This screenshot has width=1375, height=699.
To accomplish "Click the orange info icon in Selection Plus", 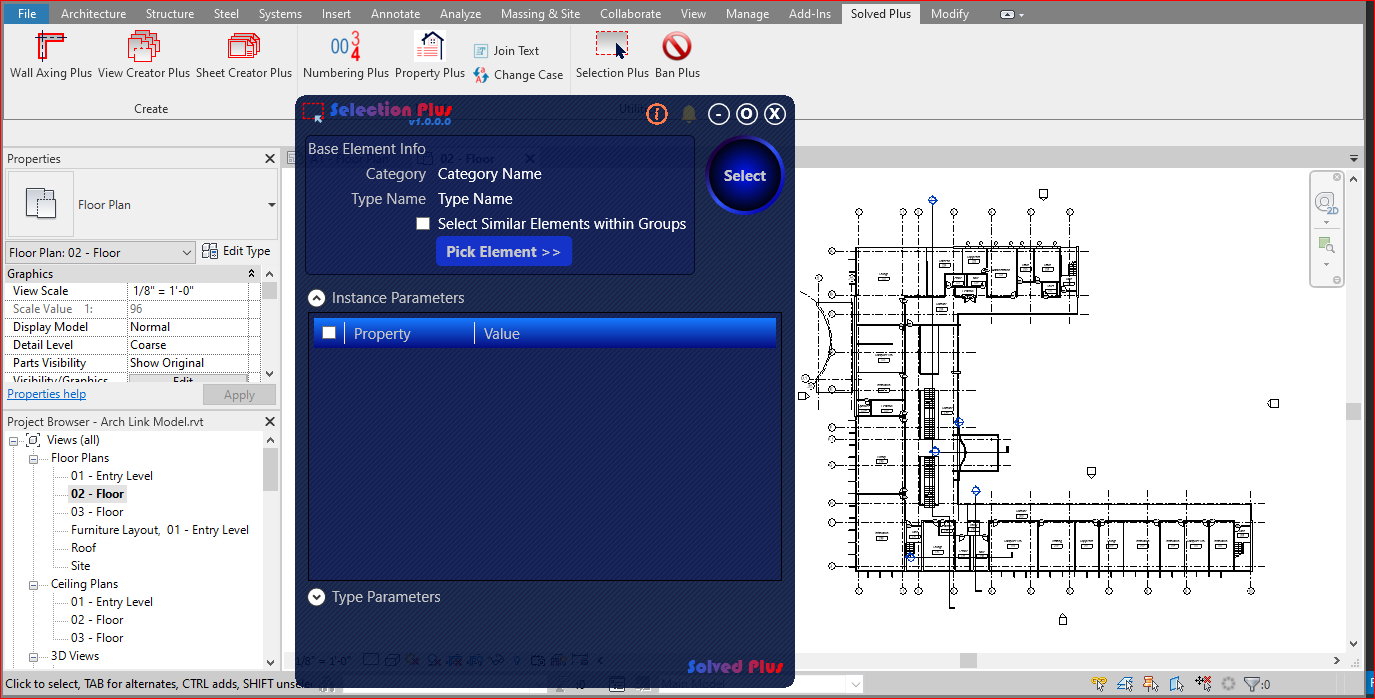I will tap(657, 114).
